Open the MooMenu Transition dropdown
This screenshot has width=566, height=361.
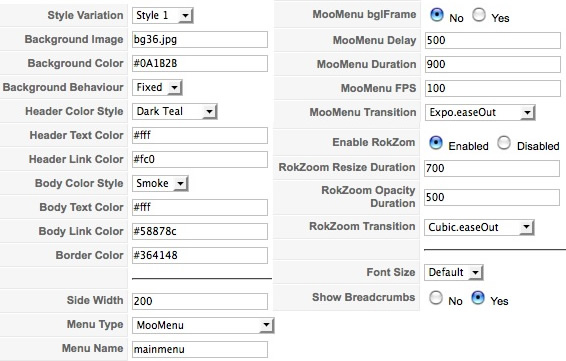pyautogui.click(x=480, y=113)
